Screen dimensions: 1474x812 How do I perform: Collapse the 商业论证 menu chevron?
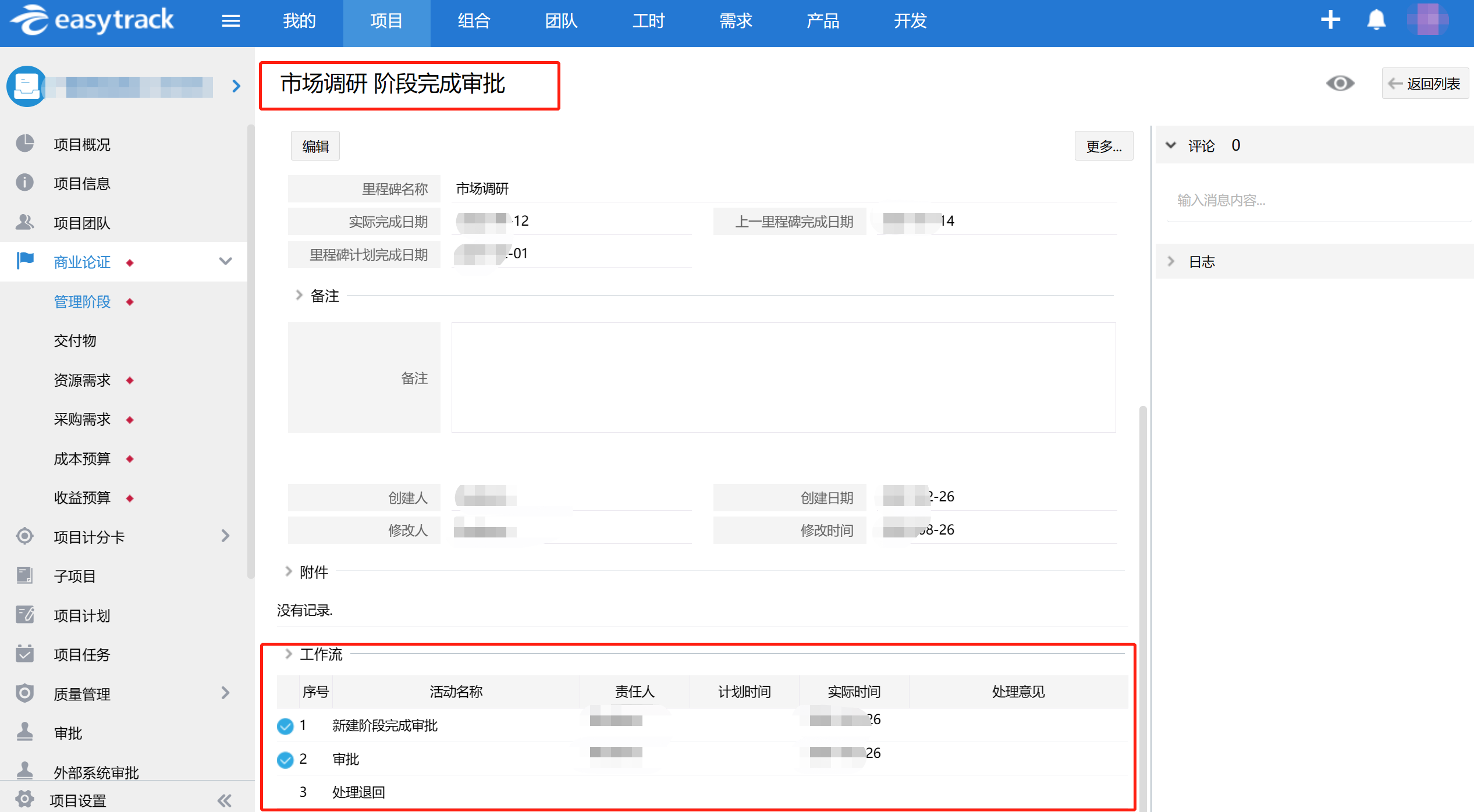click(x=225, y=261)
